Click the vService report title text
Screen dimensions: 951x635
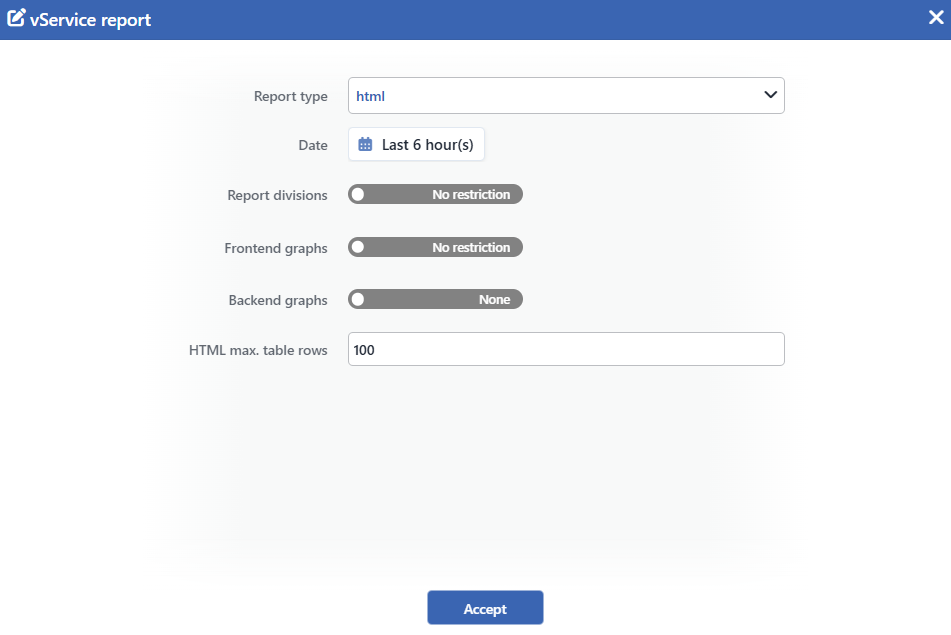90,20
